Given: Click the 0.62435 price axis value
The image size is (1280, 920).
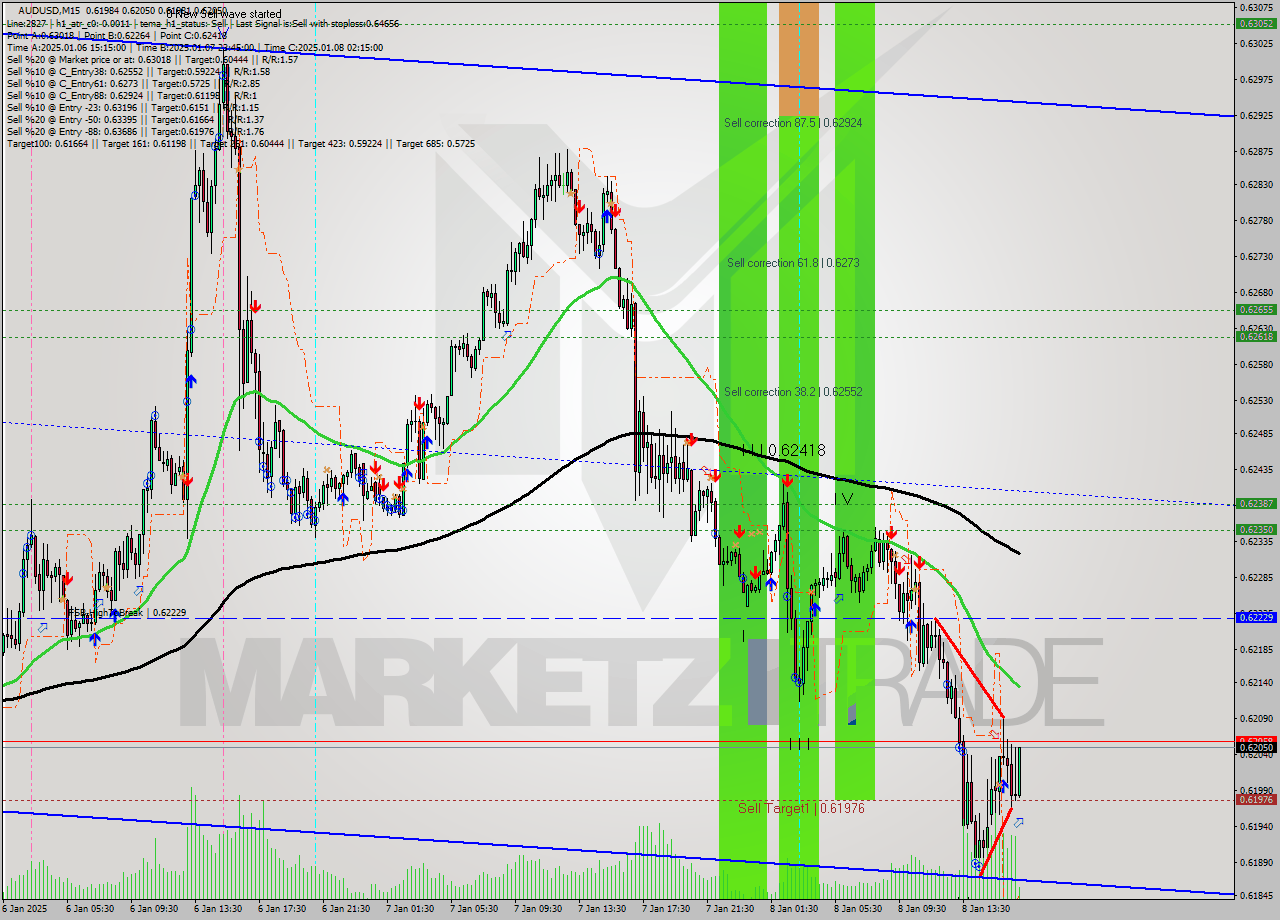Looking at the screenshot, I should (x=1255, y=470).
